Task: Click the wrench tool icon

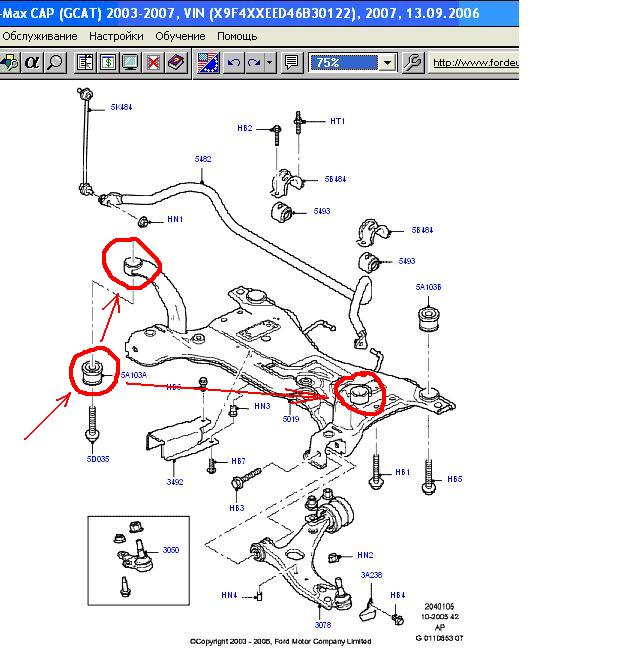Action: pos(413,63)
